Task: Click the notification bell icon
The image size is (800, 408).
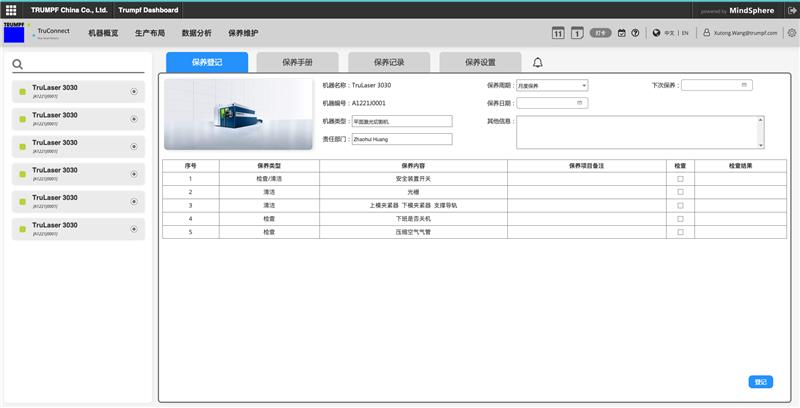Action: pos(538,62)
